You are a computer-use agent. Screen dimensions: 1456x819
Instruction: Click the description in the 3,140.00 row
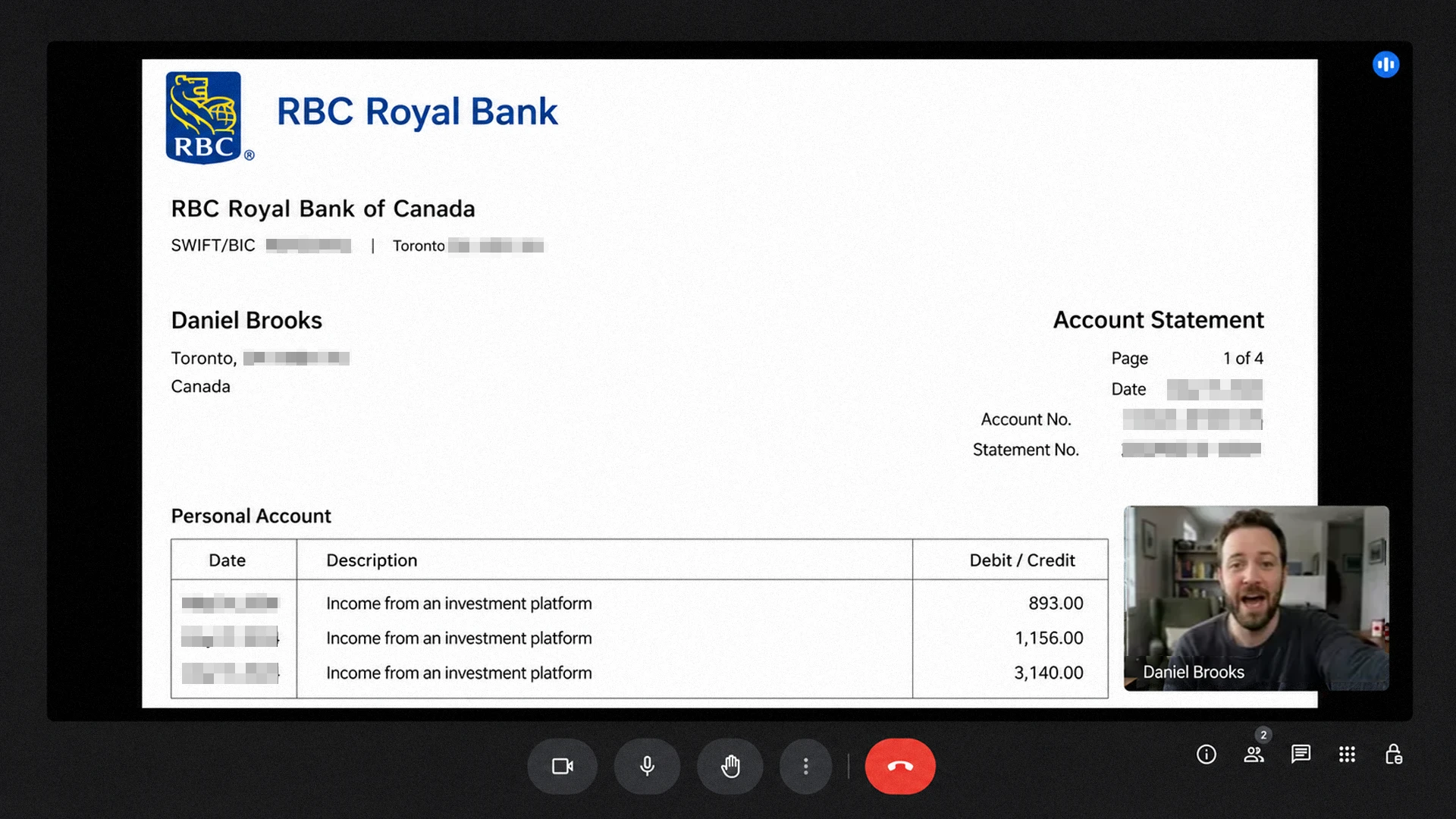[x=459, y=673]
